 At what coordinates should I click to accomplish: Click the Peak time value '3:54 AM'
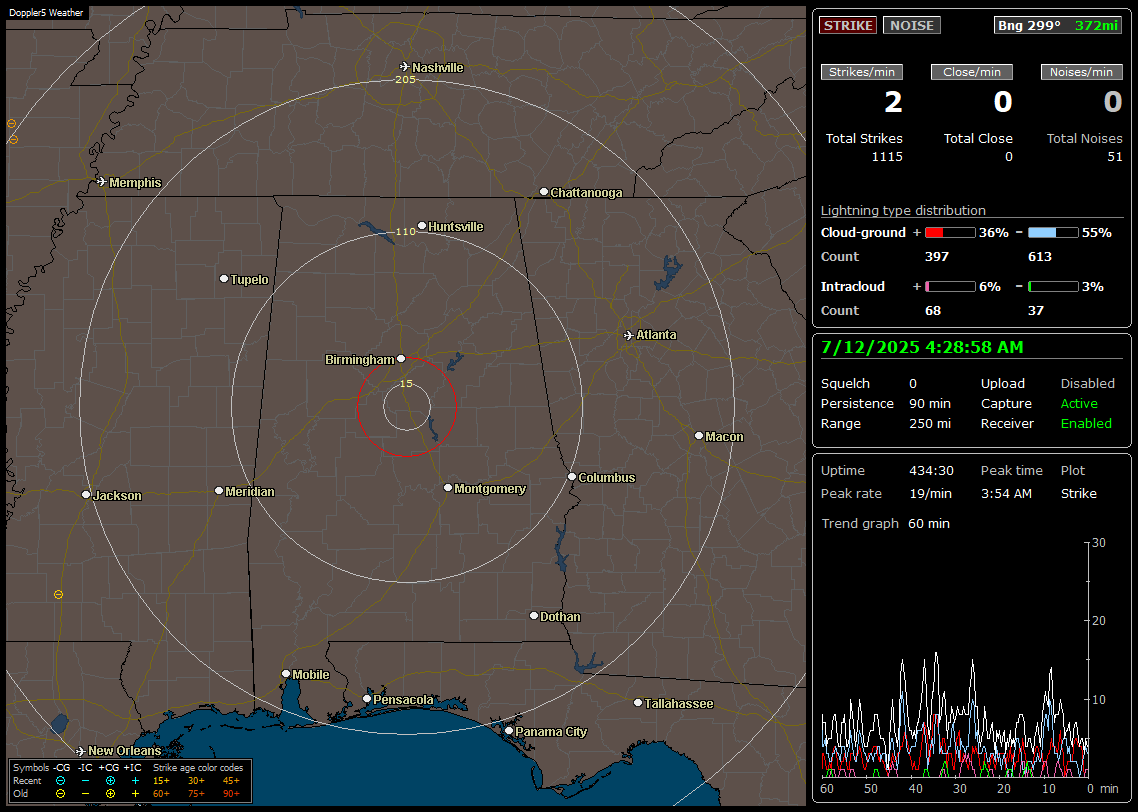[1006, 493]
